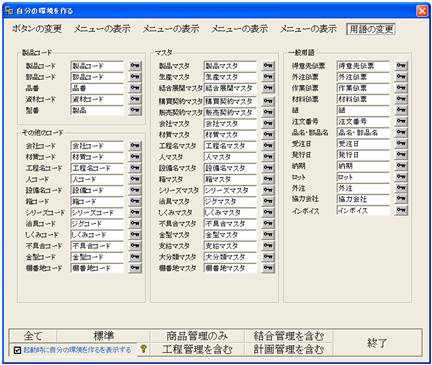This screenshot has height=365, width=432.
Task: Click the key icon beside 金型マスタ
Action: [268, 235]
